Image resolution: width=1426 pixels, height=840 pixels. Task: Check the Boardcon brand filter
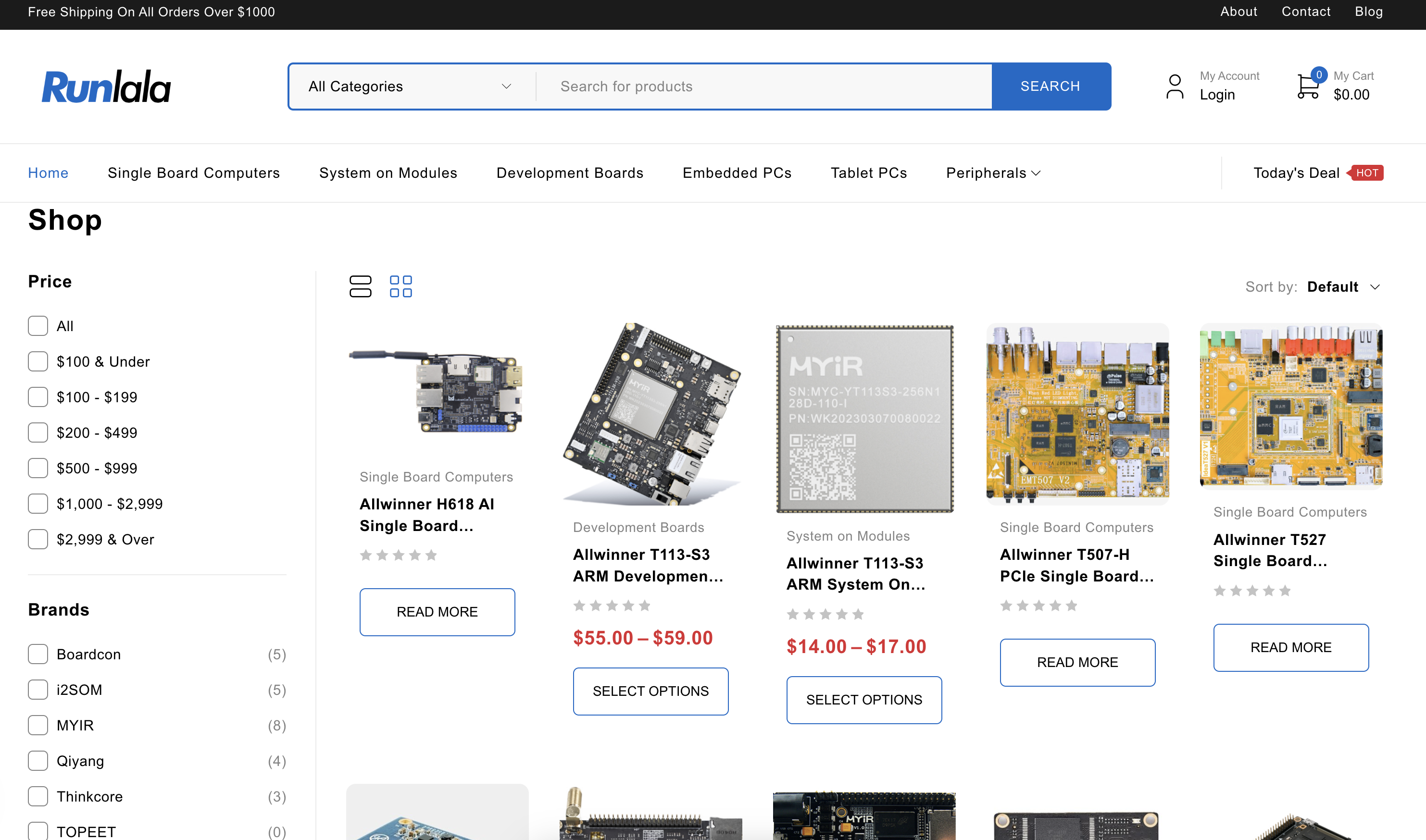(x=38, y=655)
